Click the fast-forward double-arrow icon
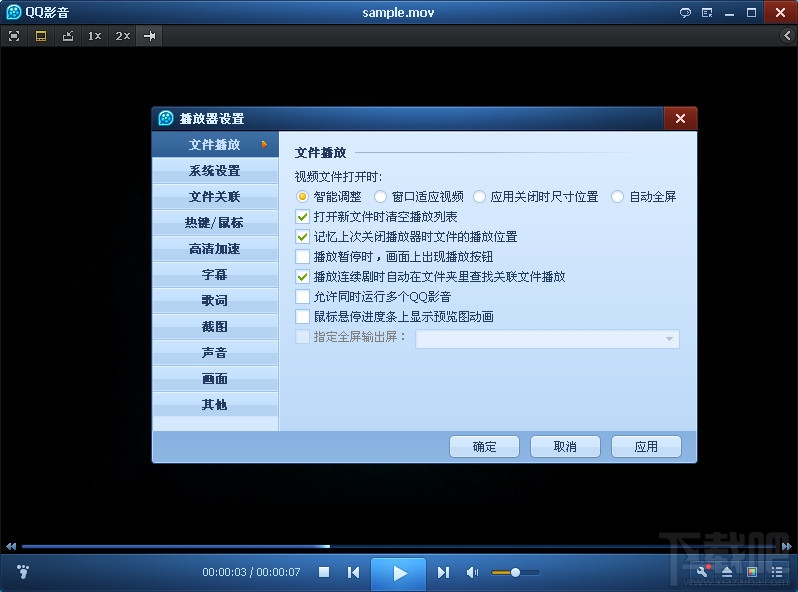 [x=787, y=546]
